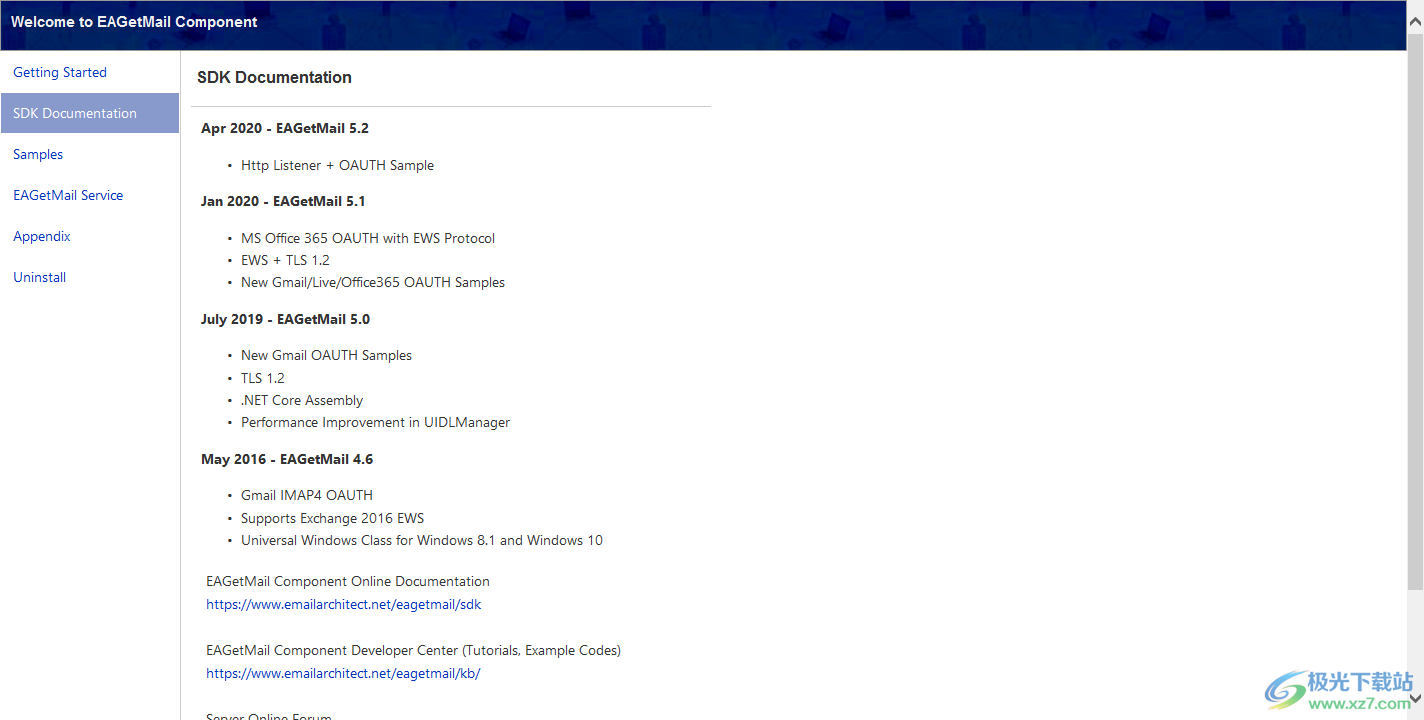Click "Http Listener + OAUTH Sample" bullet
Viewport: 1424px width, 720px height.
point(337,165)
